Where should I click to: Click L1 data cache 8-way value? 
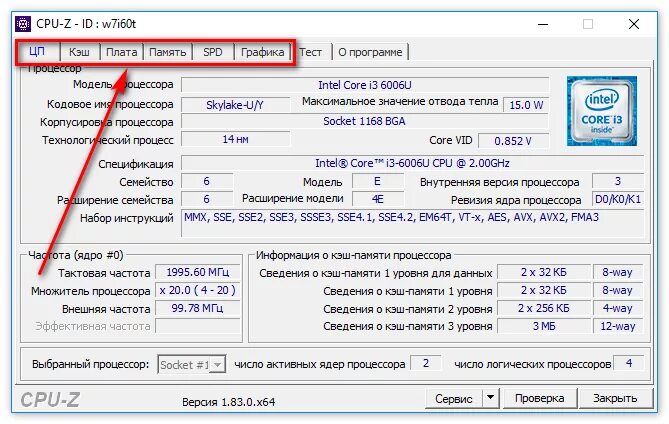(x=618, y=272)
